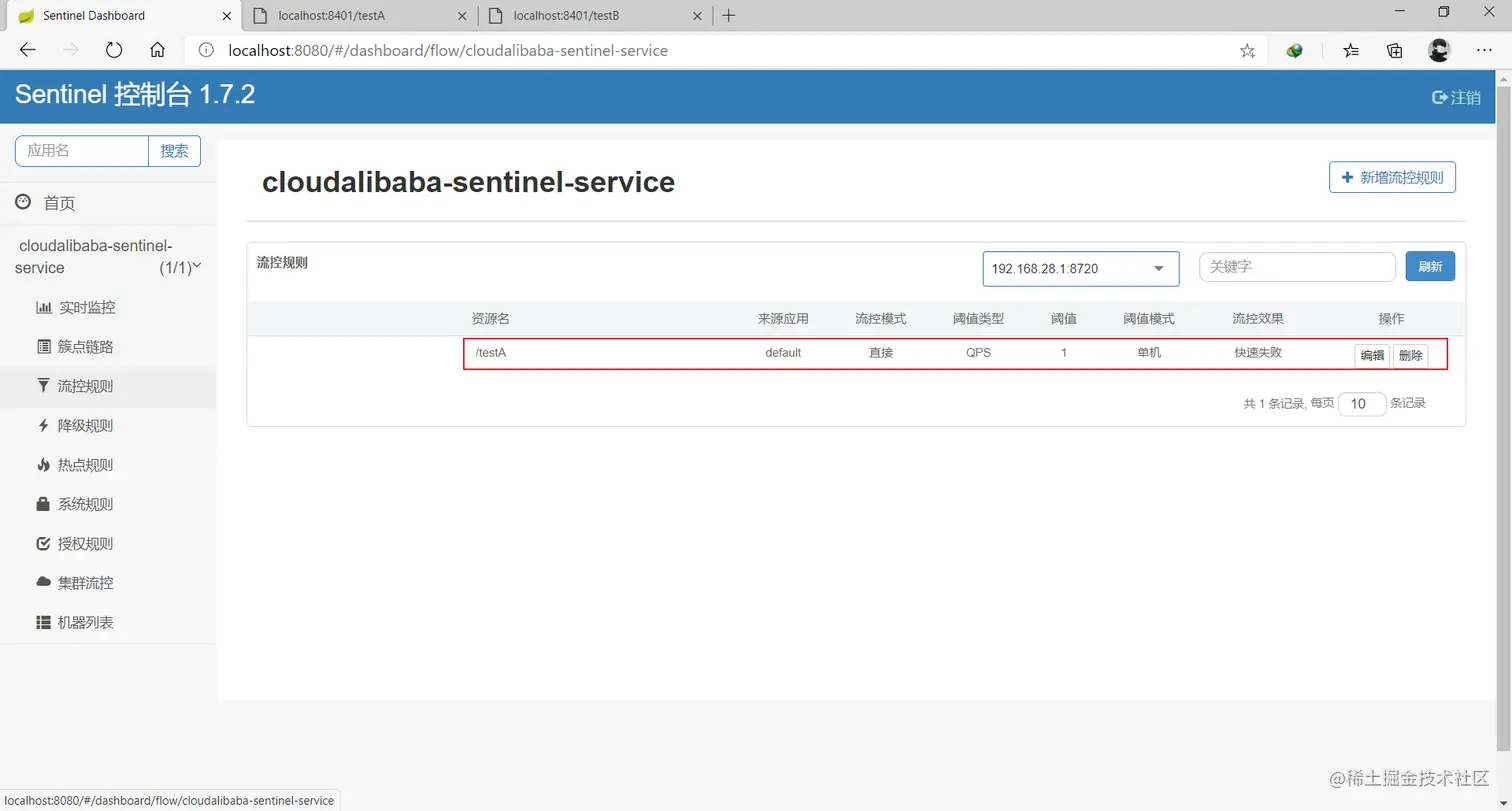Reload the current page
The image size is (1512, 811).
tap(113, 50)
